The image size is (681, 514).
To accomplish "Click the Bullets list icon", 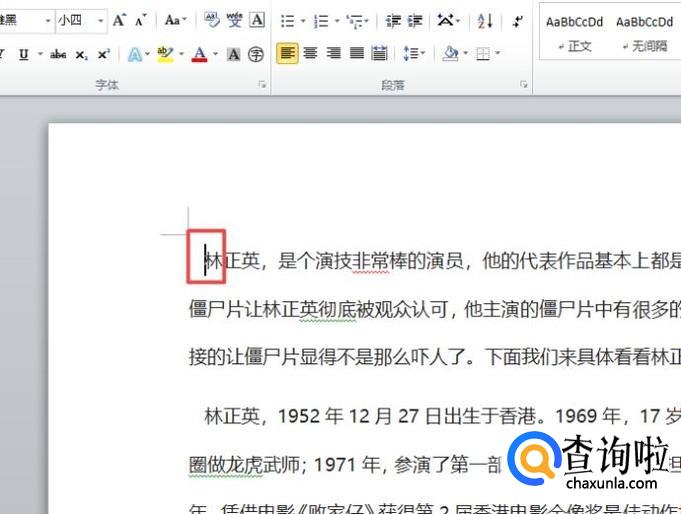I will (x=288, y=21).
